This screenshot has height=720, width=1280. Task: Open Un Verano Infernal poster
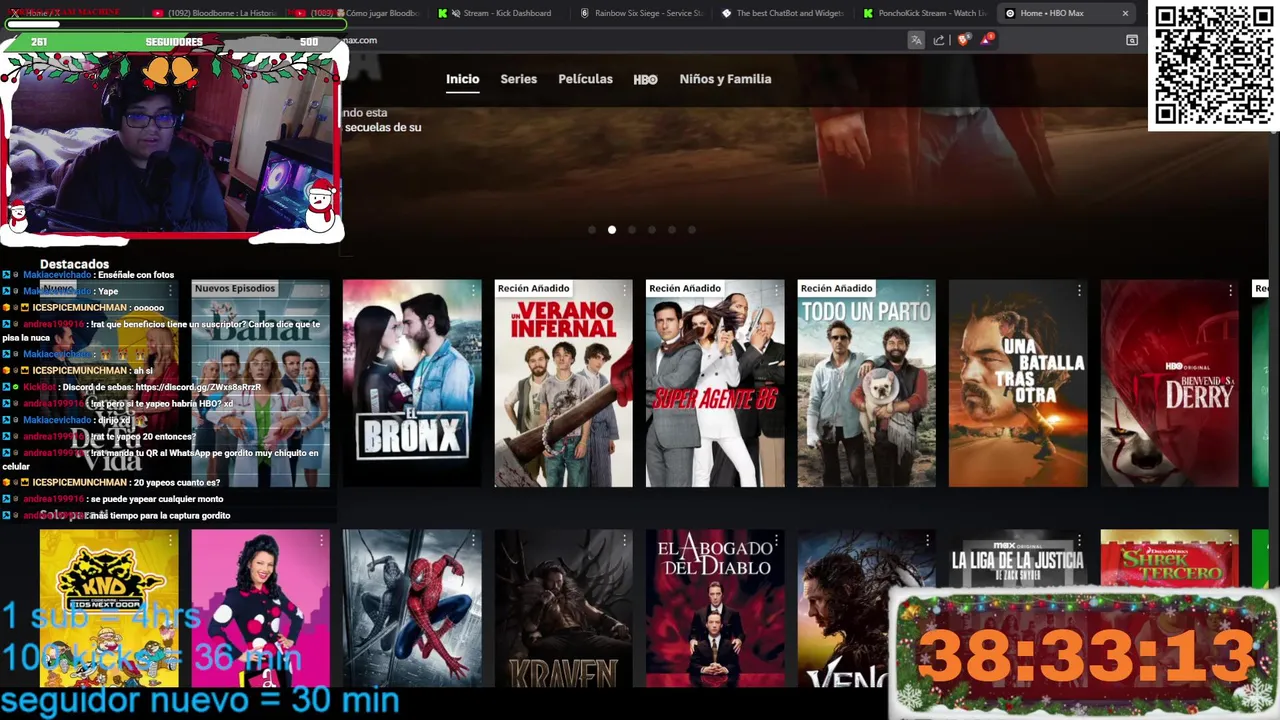pos(563,383)
